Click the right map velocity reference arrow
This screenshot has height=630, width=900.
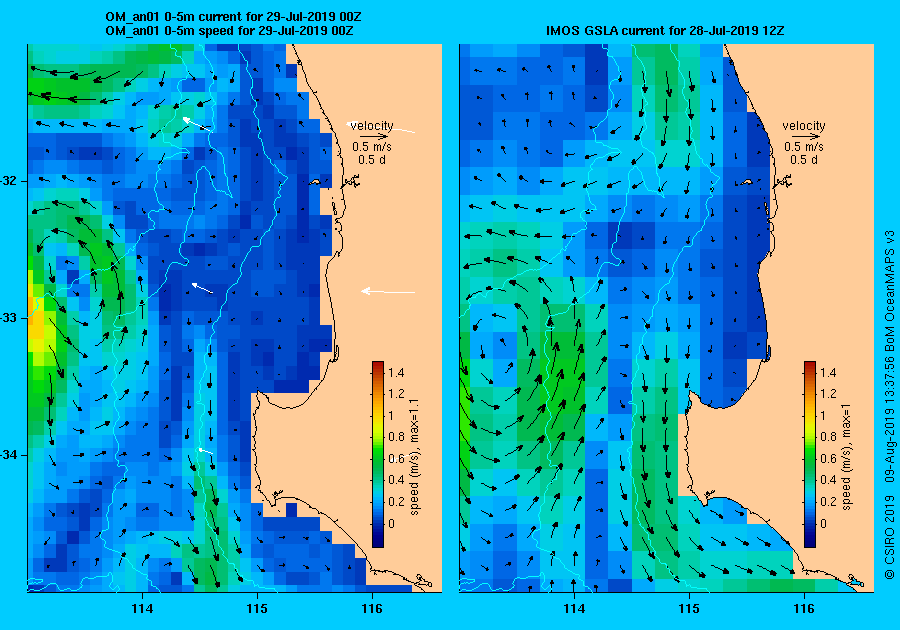pos(808,137)
